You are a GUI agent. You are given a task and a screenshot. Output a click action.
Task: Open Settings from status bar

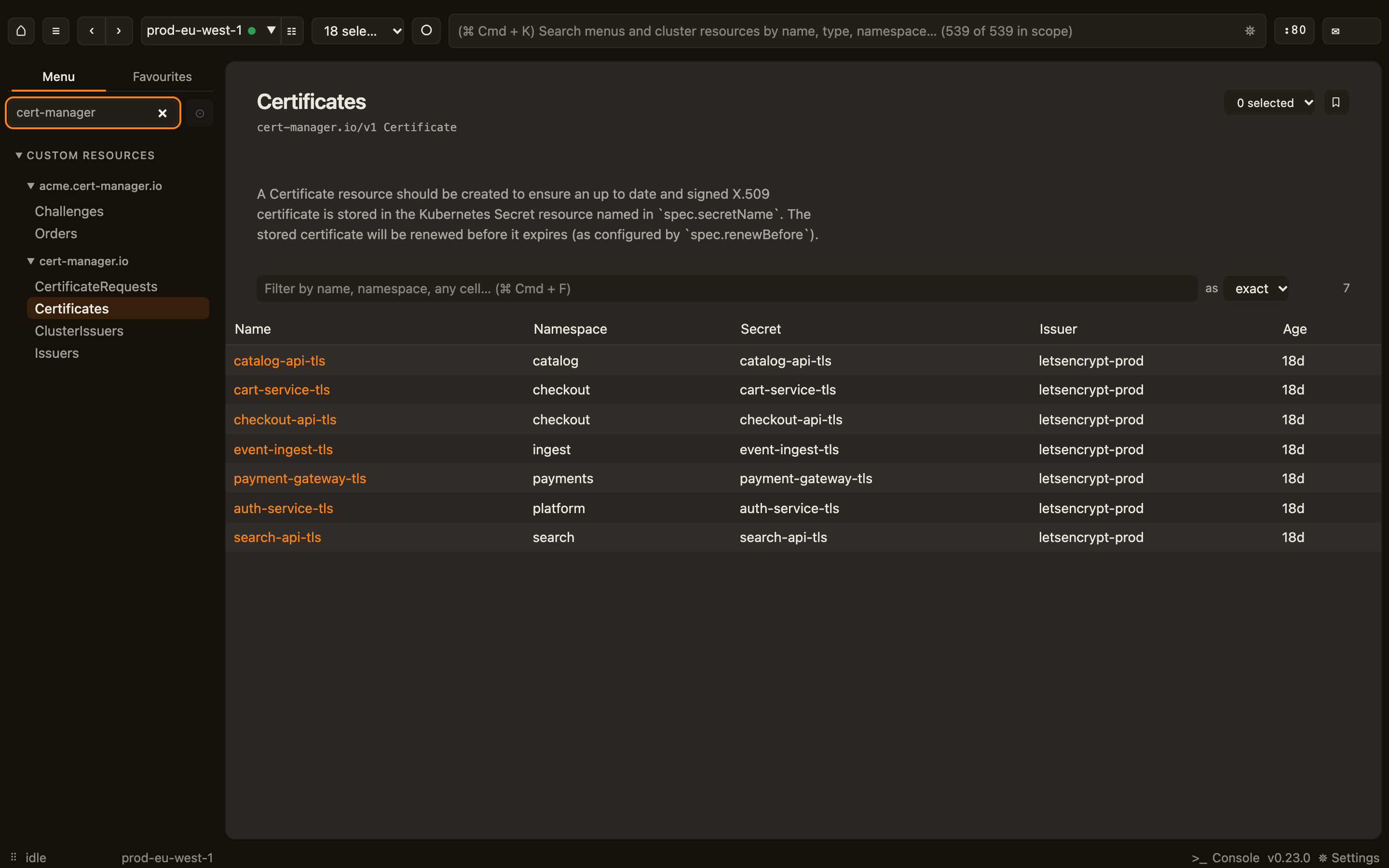point(1349,858)
